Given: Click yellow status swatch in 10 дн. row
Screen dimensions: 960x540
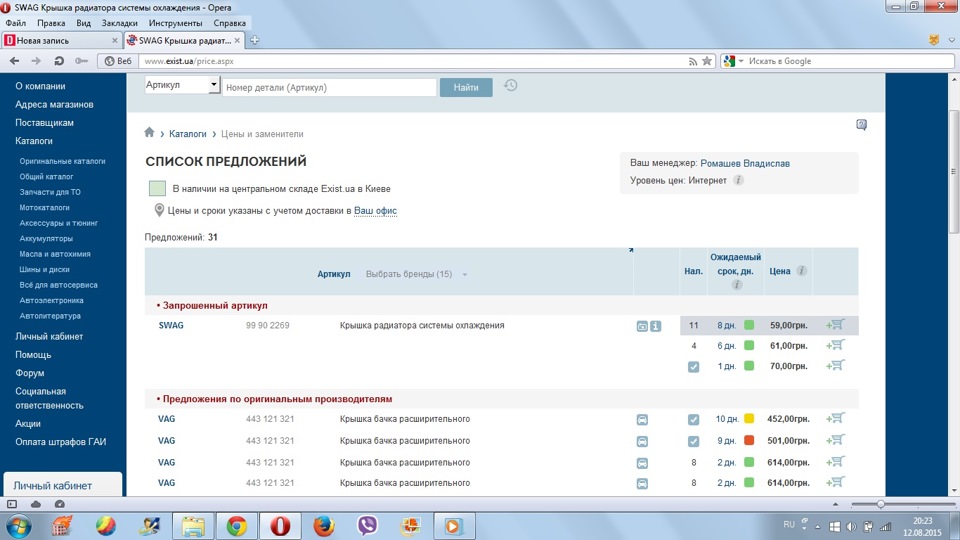Looking at the screenshot, I should (x=749, y=419).
